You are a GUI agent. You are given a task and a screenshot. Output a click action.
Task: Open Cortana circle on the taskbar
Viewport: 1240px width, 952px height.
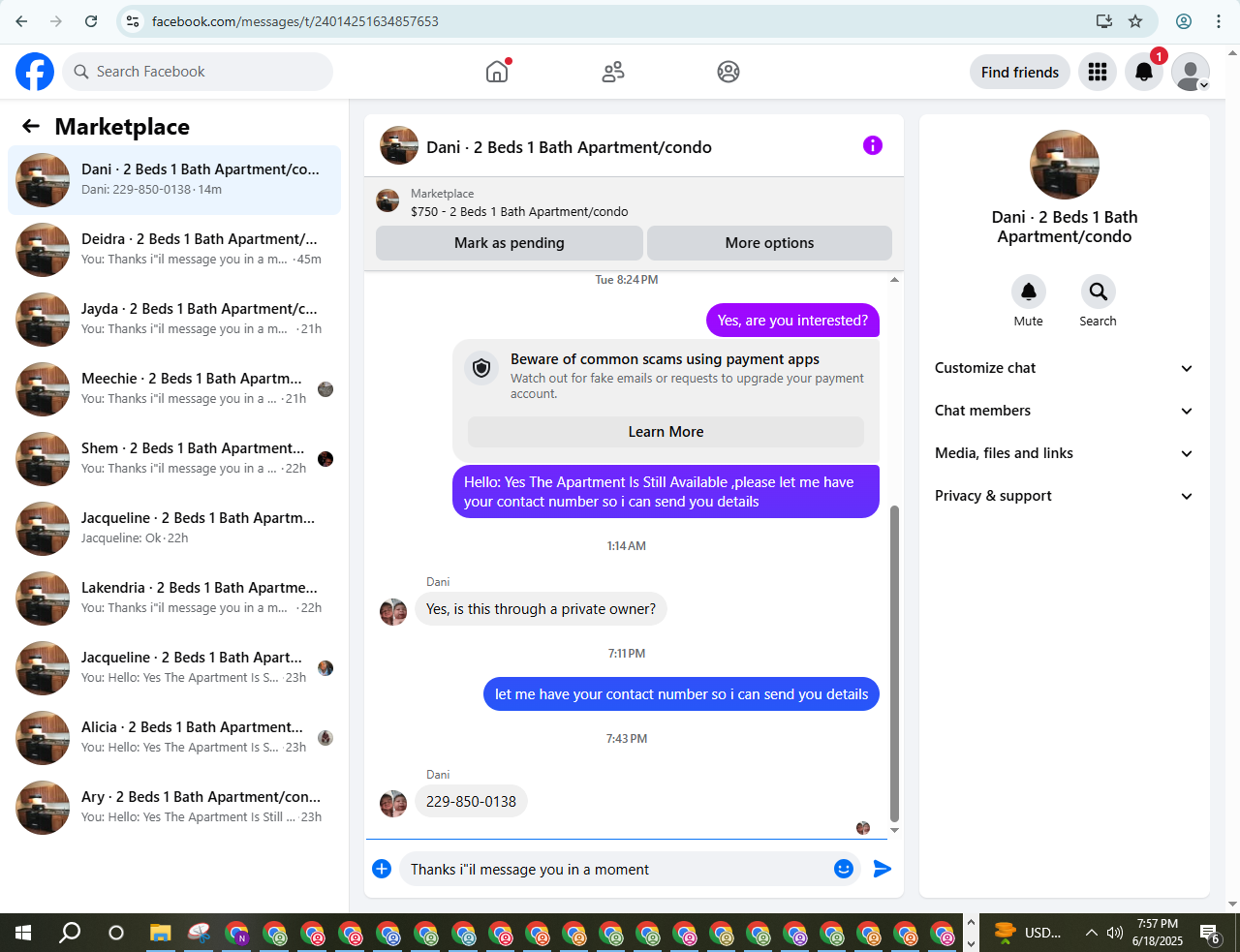(116, 933)
